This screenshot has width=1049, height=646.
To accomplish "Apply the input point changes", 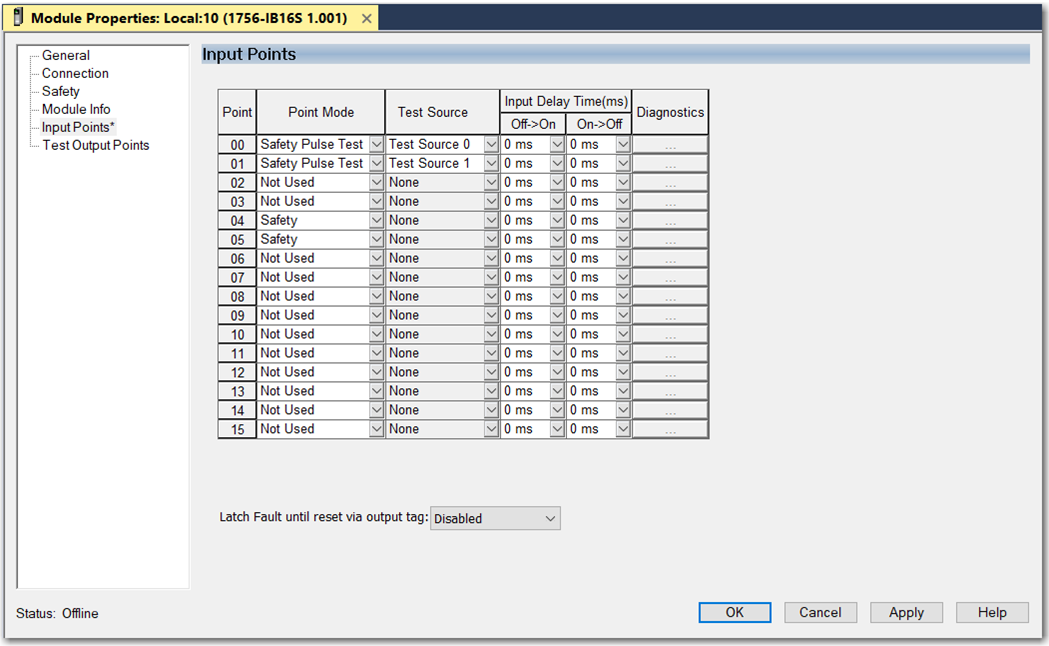I will [x=906, y=612].
